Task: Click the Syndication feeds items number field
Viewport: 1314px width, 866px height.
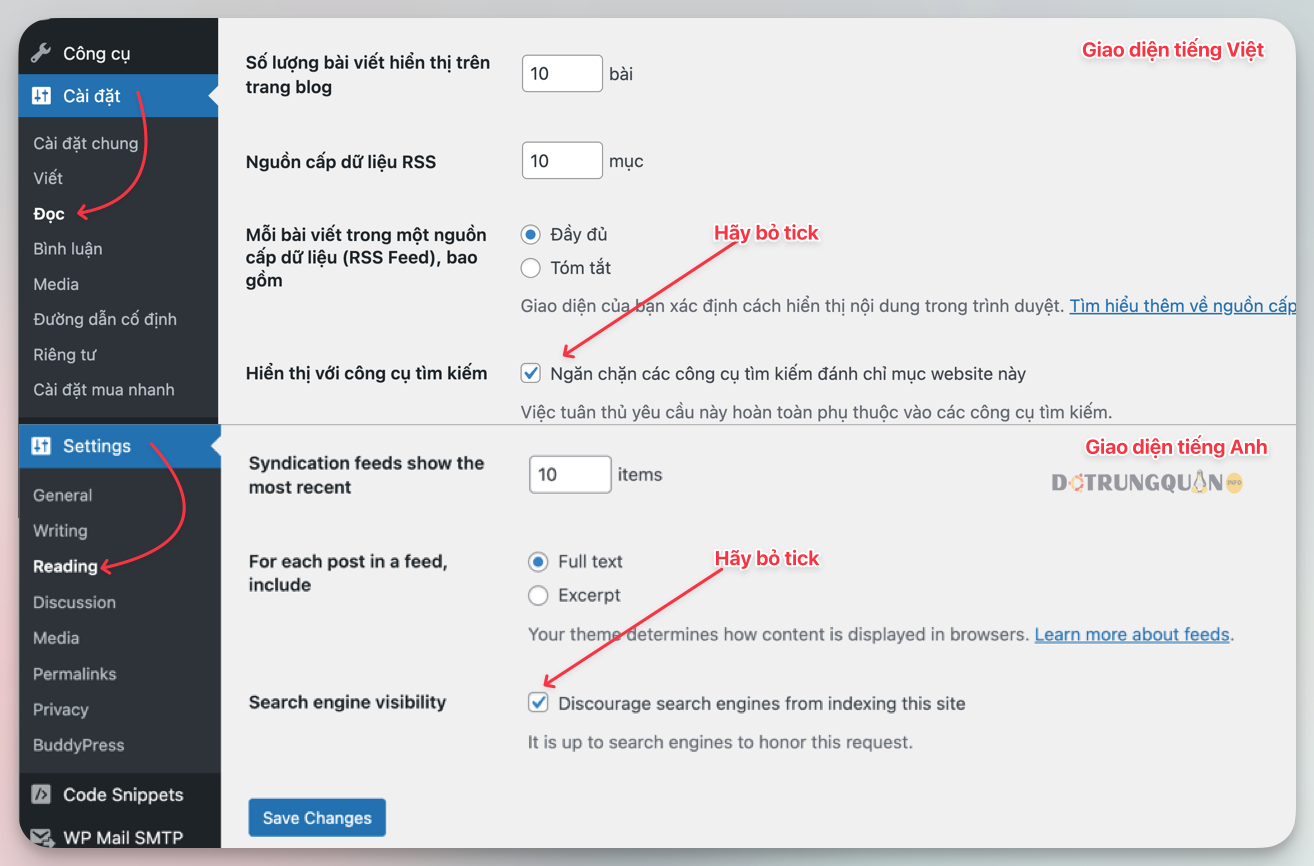Action: click(x=570, y=475)
